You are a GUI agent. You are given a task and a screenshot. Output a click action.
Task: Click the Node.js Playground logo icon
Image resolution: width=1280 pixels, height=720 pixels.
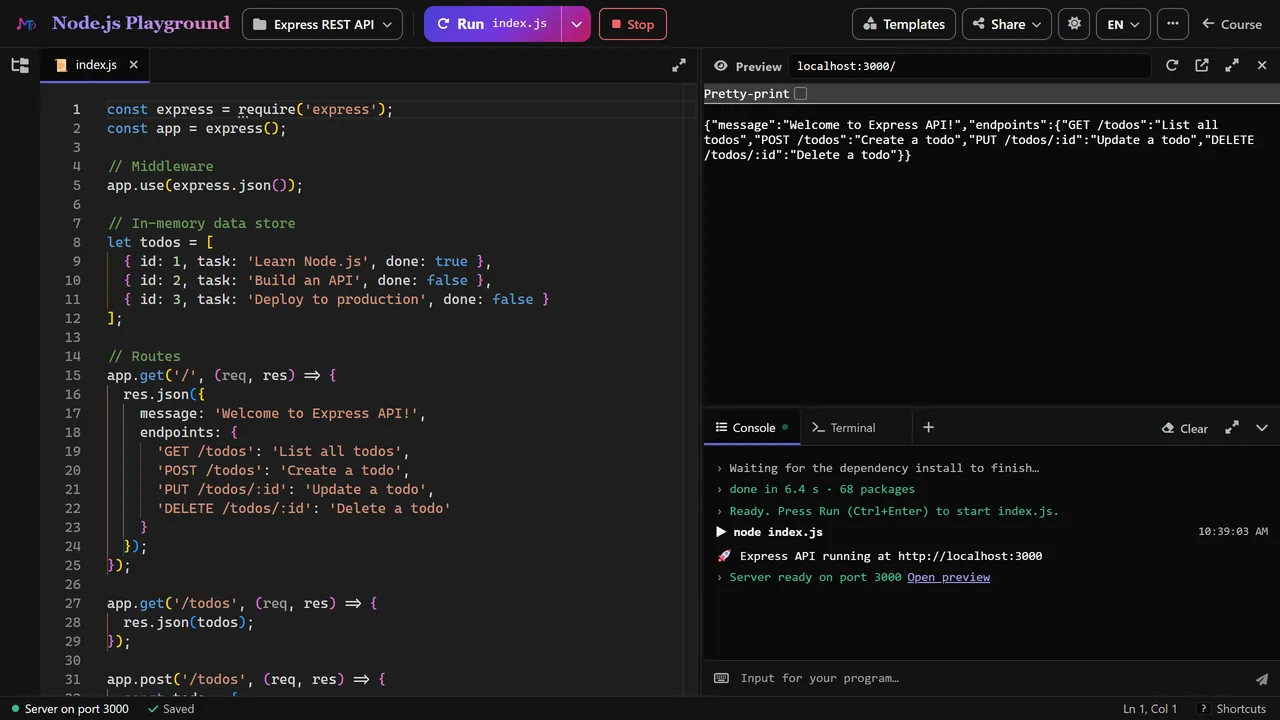[26, 24]
